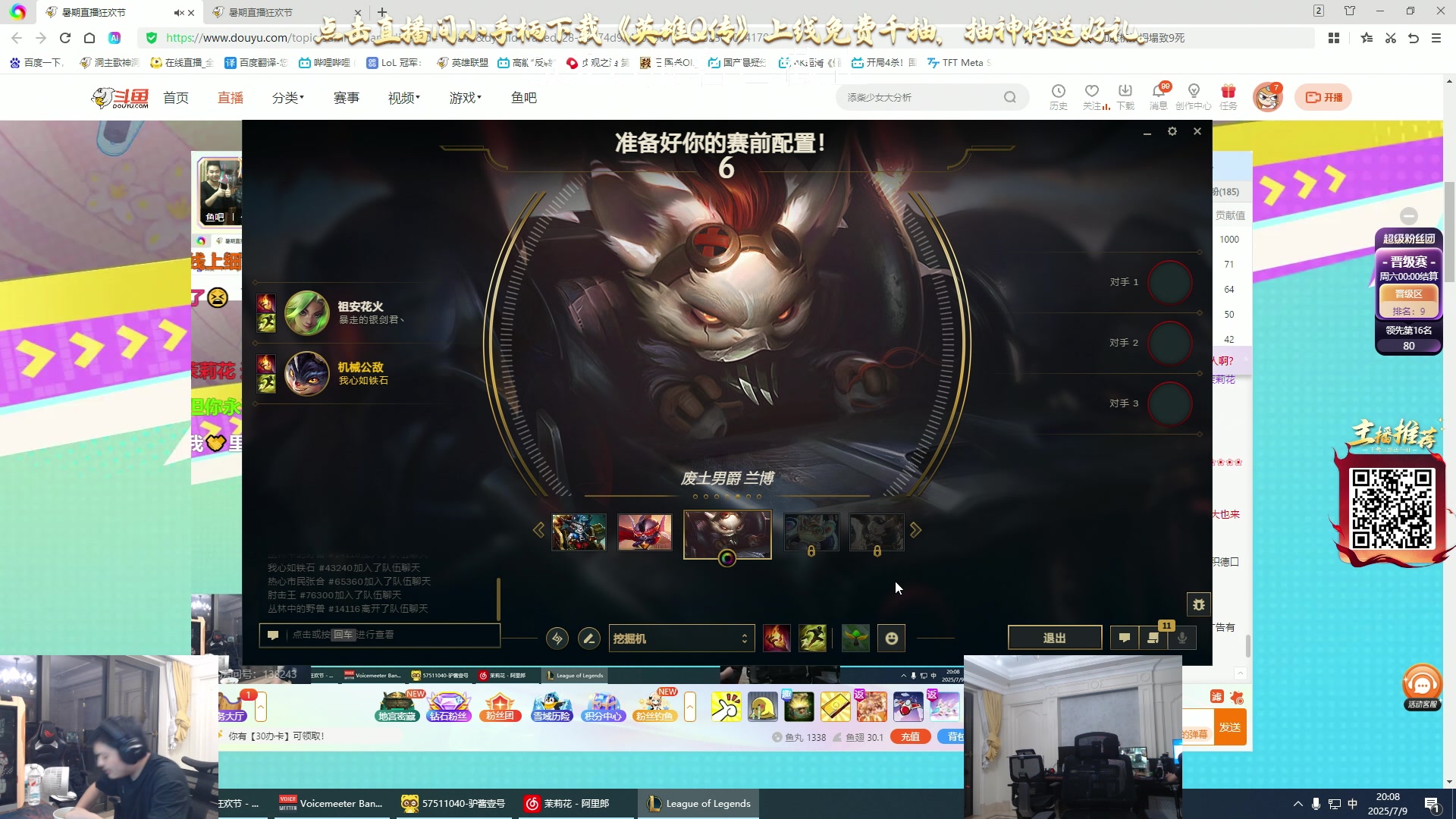Viewport: 1456px width, 819px height.
Task: Open Voicemeeter Banana in Windows taskbar
Action: [331, 804]
